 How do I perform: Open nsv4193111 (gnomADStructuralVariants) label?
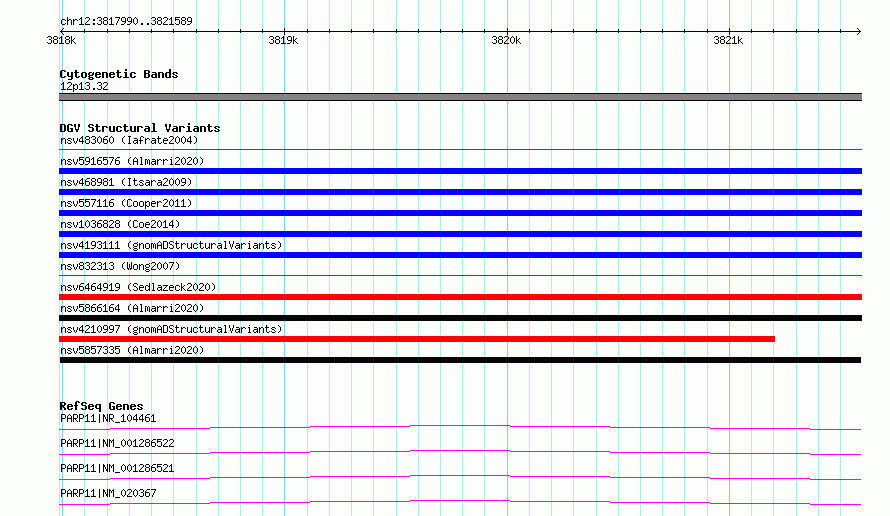coord(171,245)
